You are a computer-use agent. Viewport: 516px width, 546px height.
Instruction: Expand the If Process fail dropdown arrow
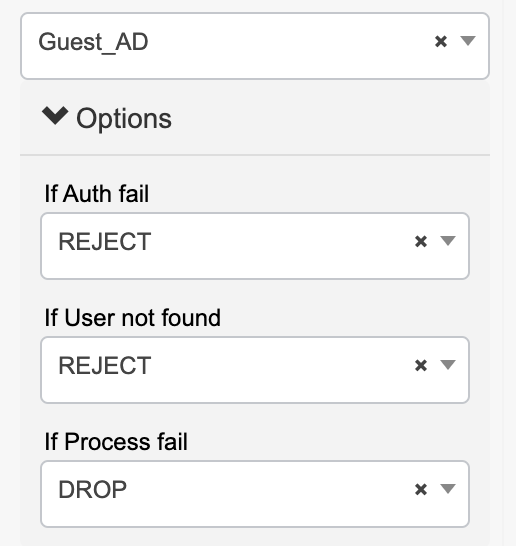[x=448, y=489]
